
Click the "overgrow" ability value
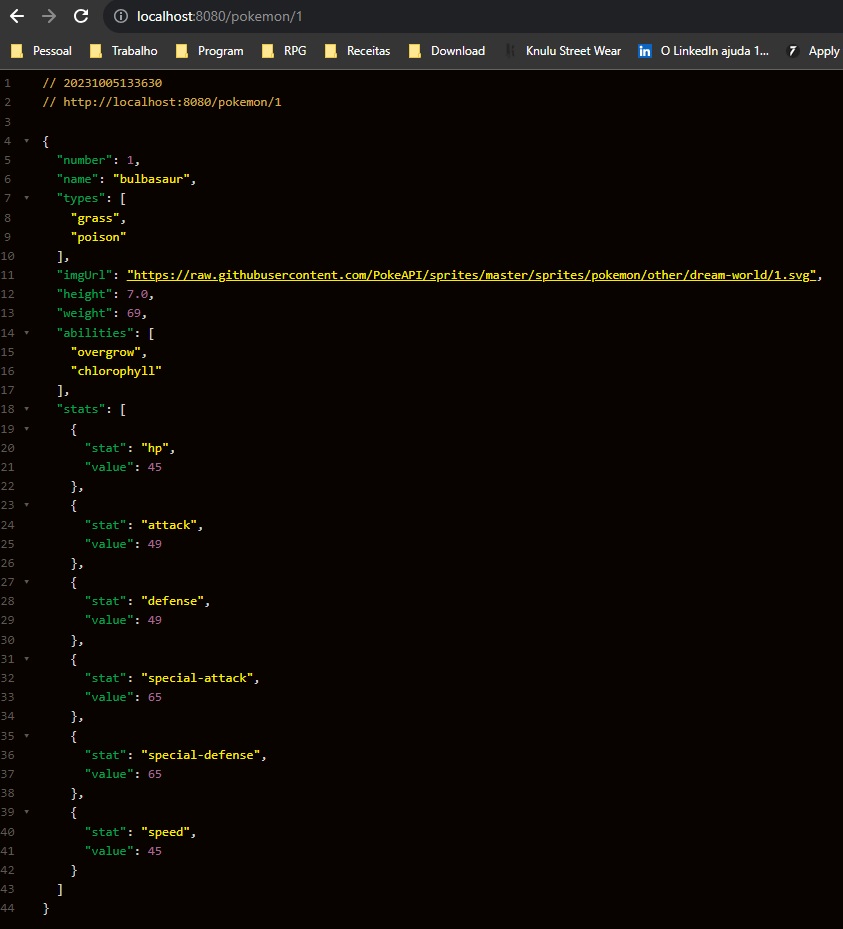[105, 352]
